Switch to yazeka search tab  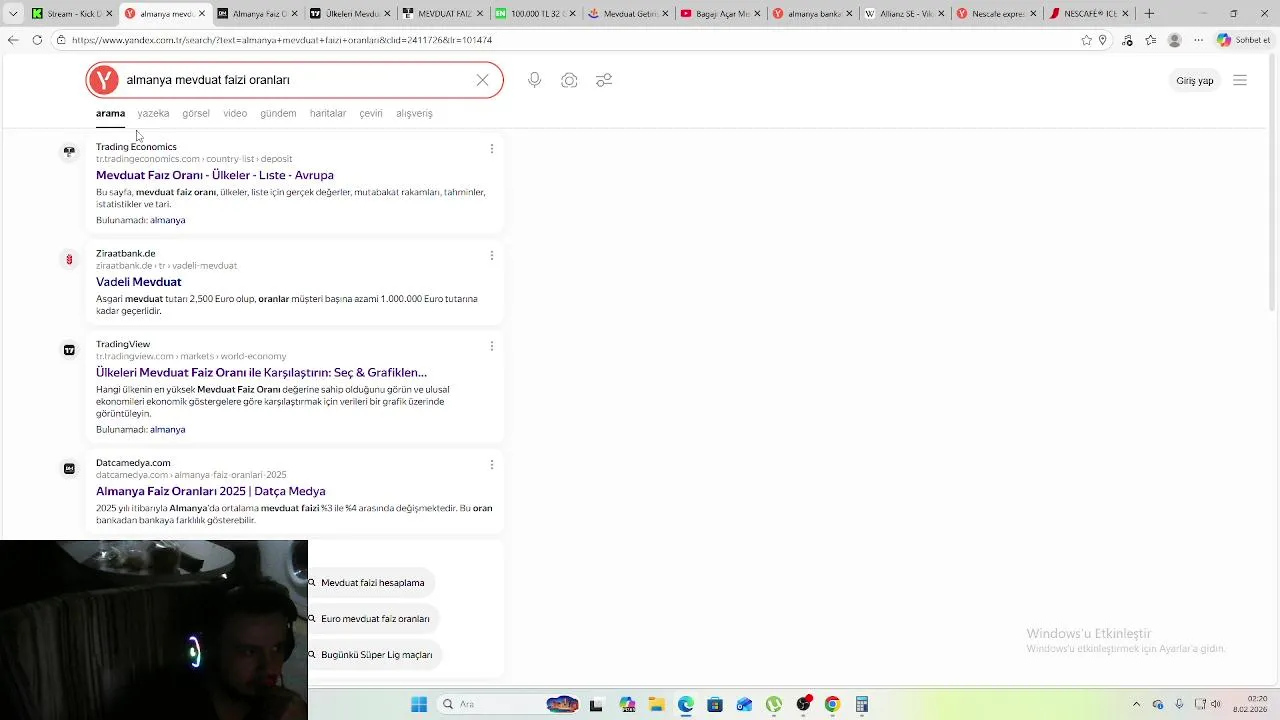click(x=153, y=113)
